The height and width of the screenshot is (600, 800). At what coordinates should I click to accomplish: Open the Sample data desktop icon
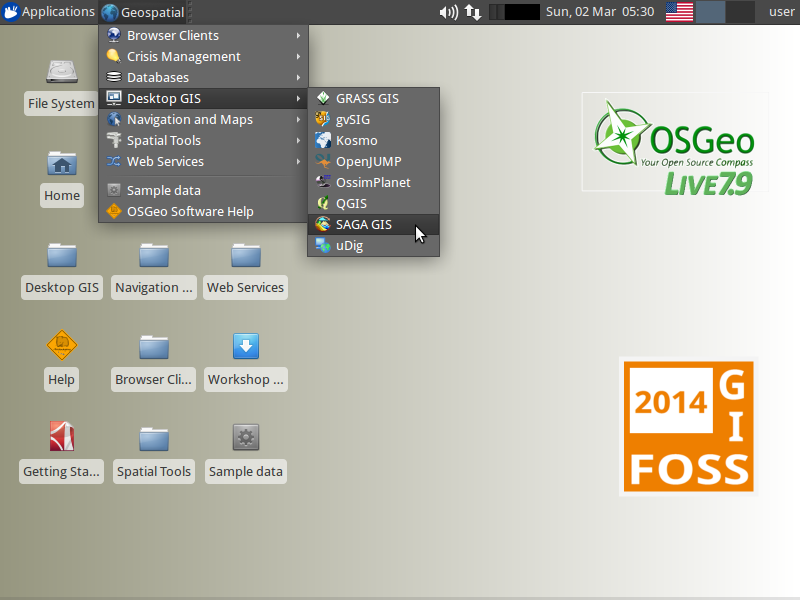click(x=245, y=437)
